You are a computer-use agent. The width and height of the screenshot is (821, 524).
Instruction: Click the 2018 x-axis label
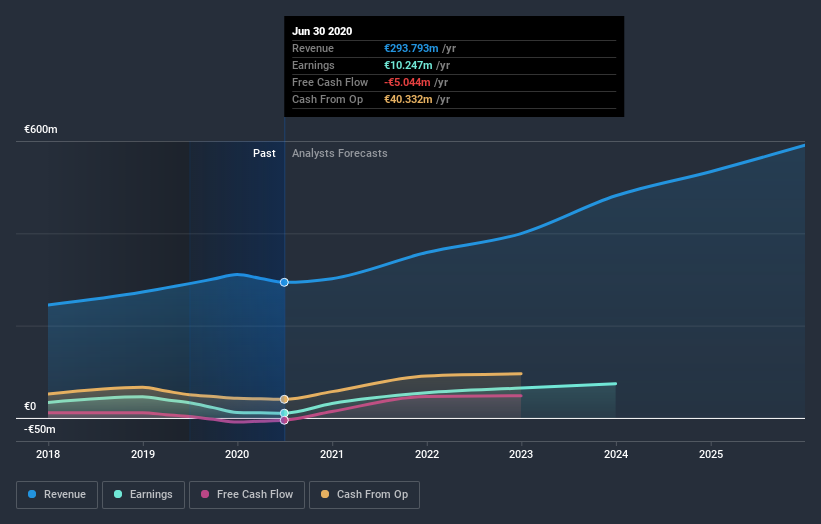48,454
